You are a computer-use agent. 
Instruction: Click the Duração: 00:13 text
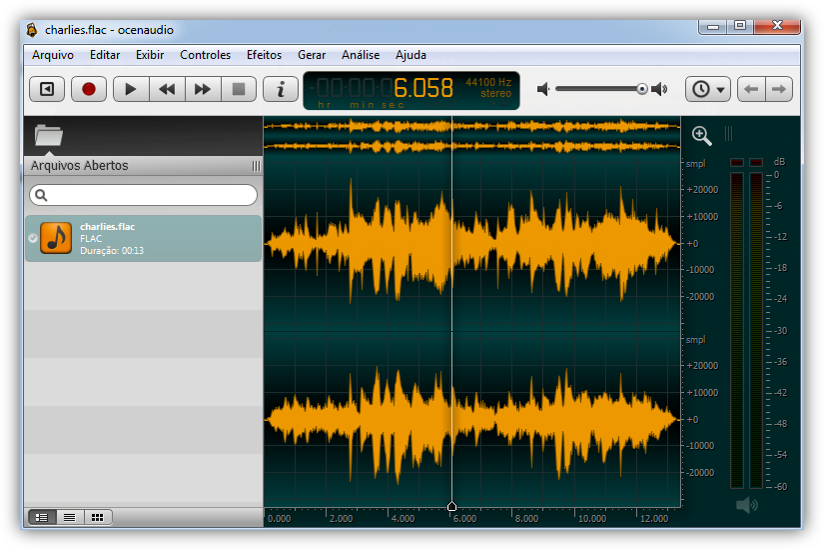112,251
